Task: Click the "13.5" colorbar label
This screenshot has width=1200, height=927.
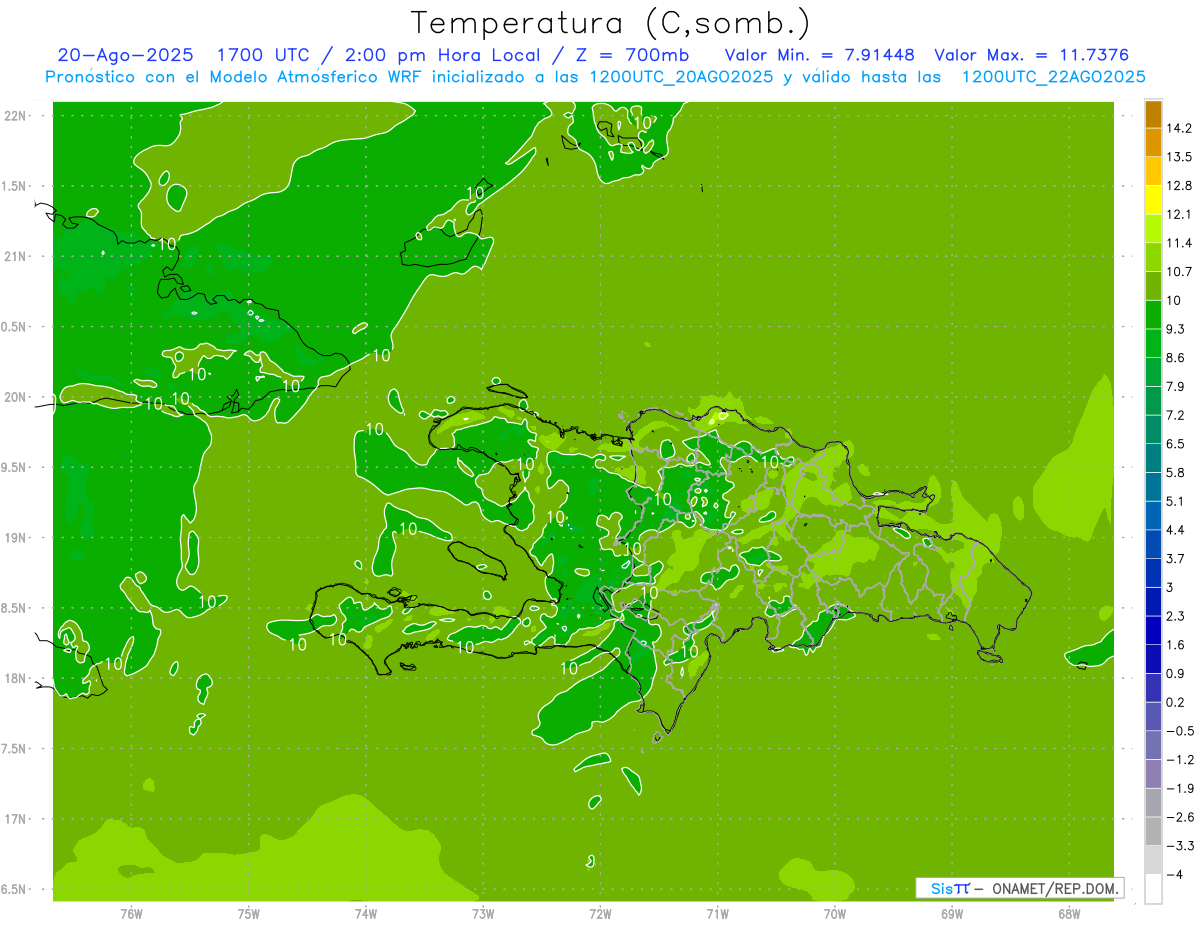Action: [1179, 157]
